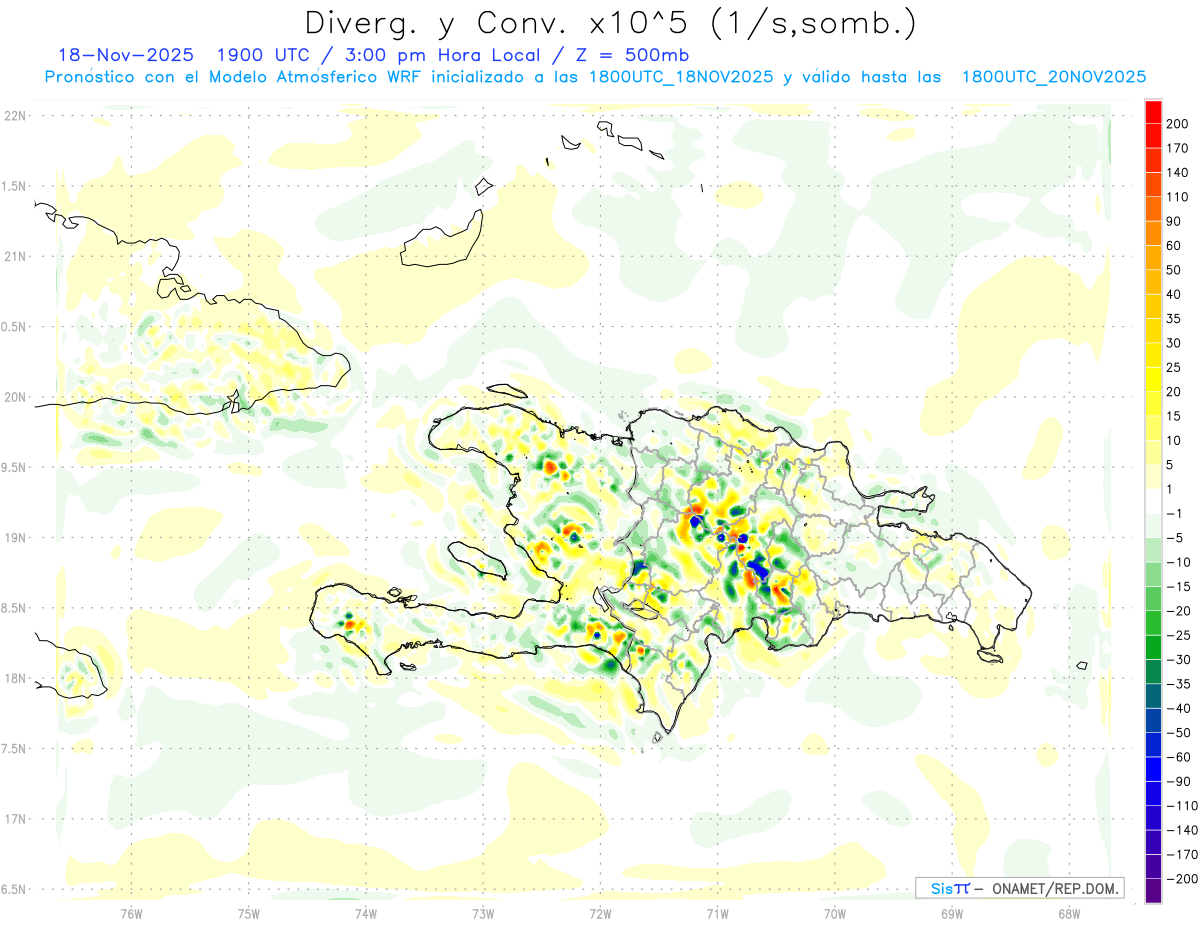Screen dimensions: 1200x927
Task: Click the '110' positive color scale value
Action: click(x=1177, y=197)
